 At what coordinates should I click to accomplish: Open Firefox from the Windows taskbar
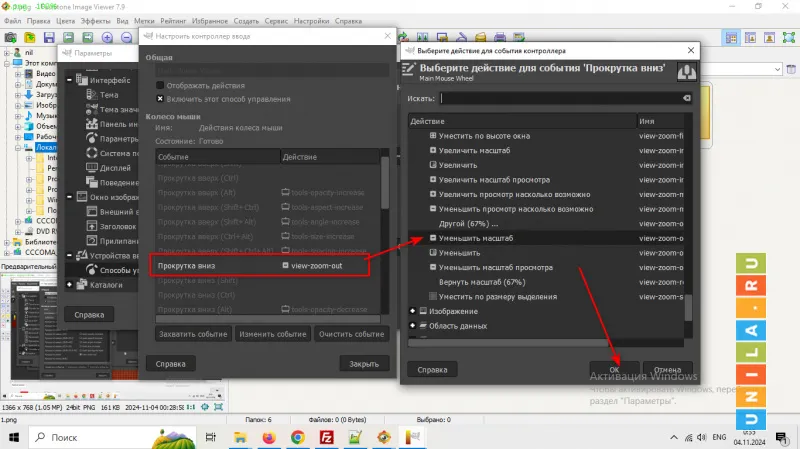tap(268, 437)
